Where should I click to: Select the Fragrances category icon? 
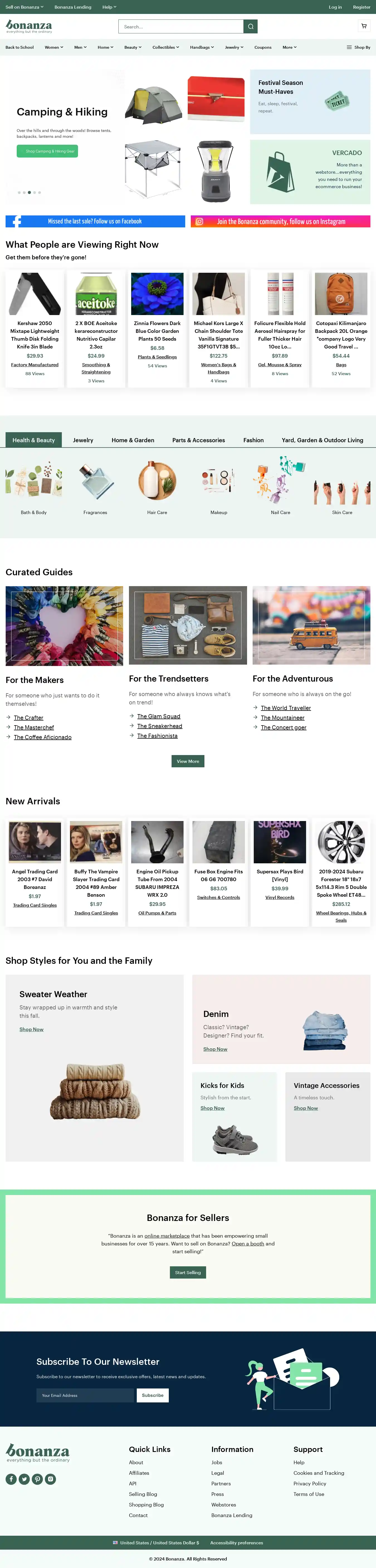[x=95, y=481]
